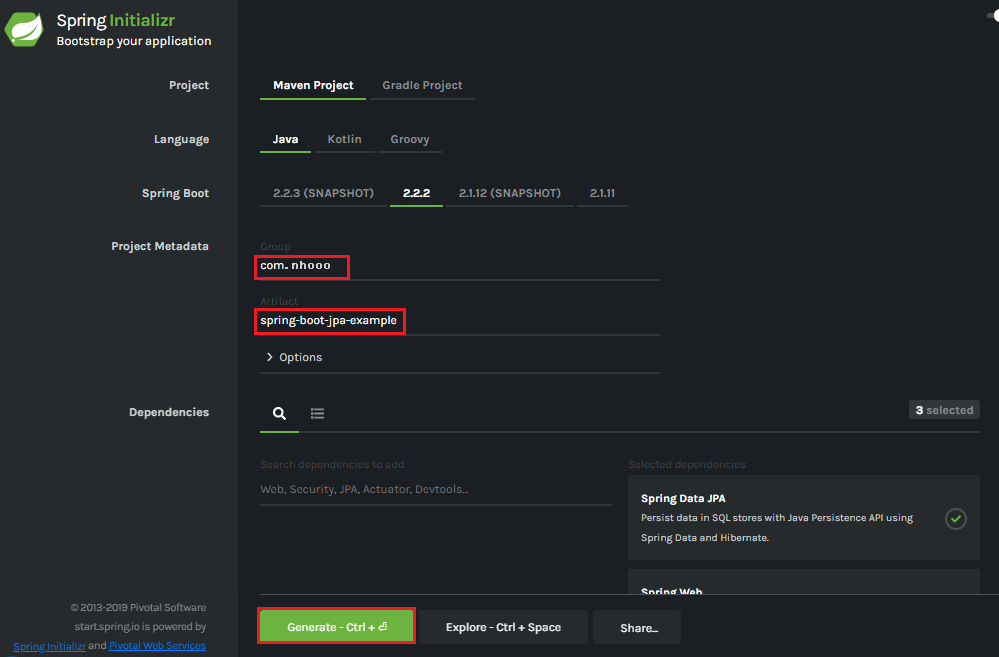This screenshot has width=999, height=657.
Task: Click the 3 selected dependencies badge
Action: tap(943, 410)
